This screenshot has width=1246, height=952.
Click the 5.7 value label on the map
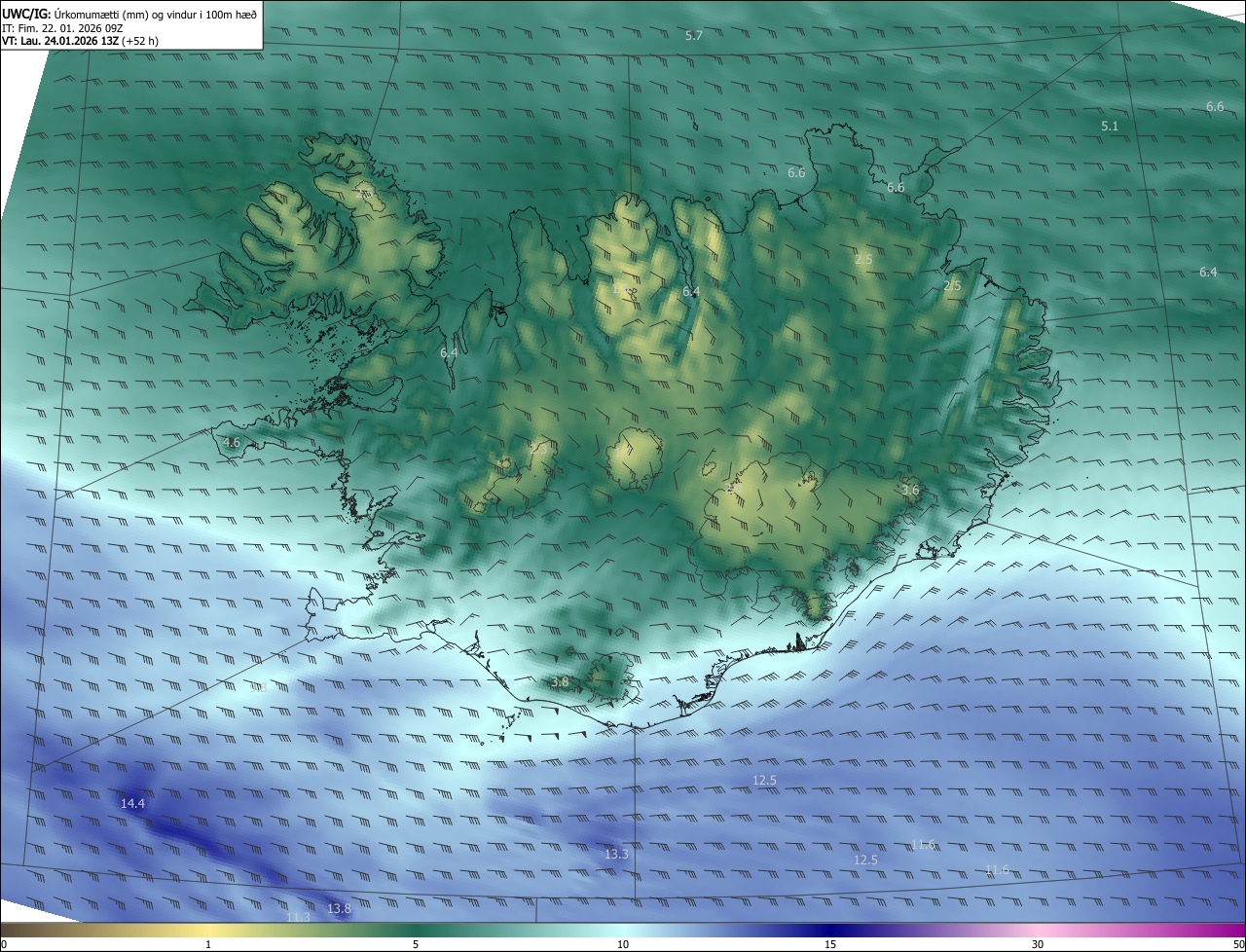[694, 35]
